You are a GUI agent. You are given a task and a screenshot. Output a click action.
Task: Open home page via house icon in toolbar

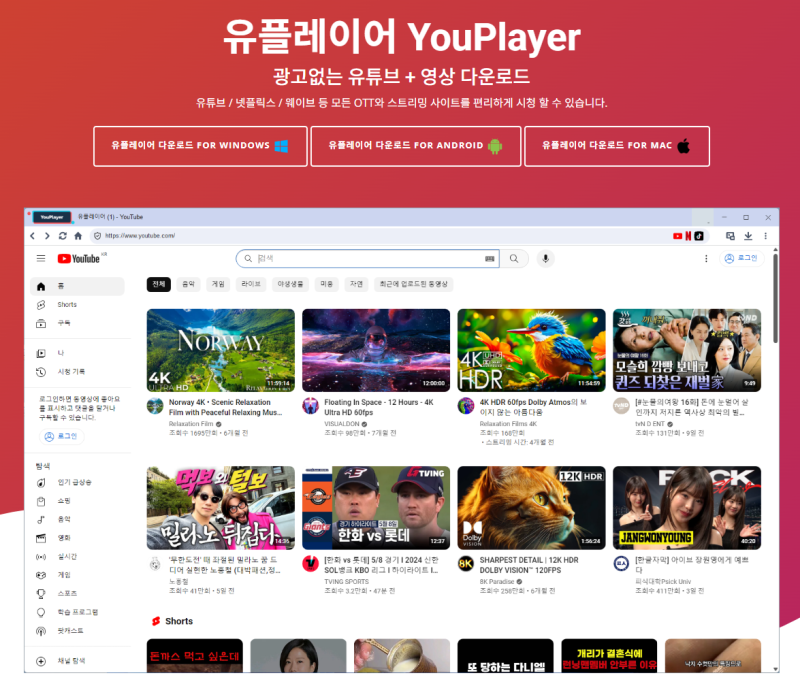(78, 236)
